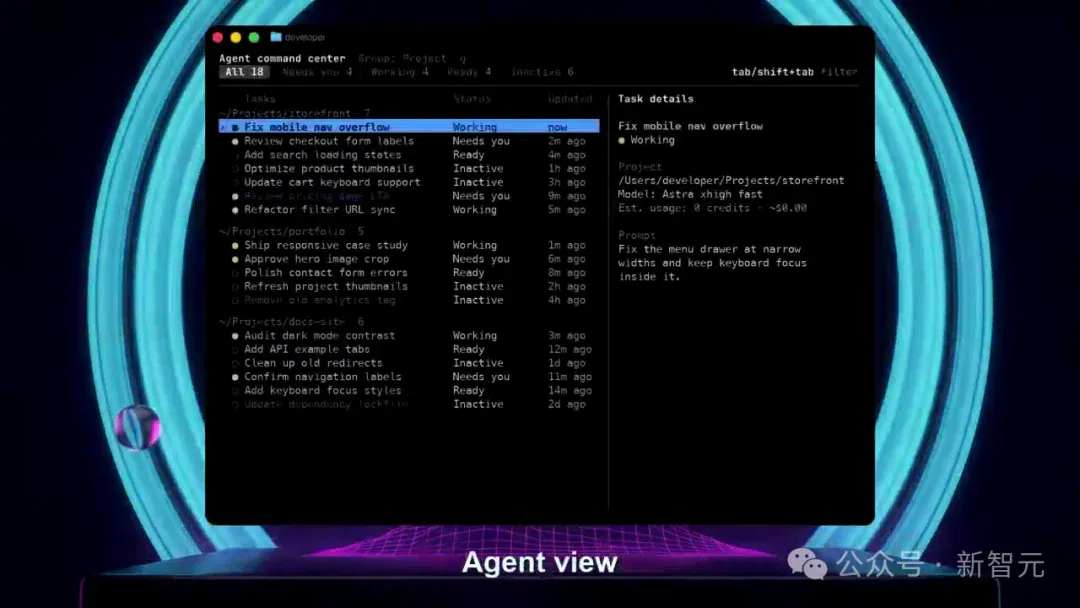The height and width of the screenshot is (608, 1080).
Task: Click hollow status circle beside Clean up old redirects
Action: click(236, 364)
